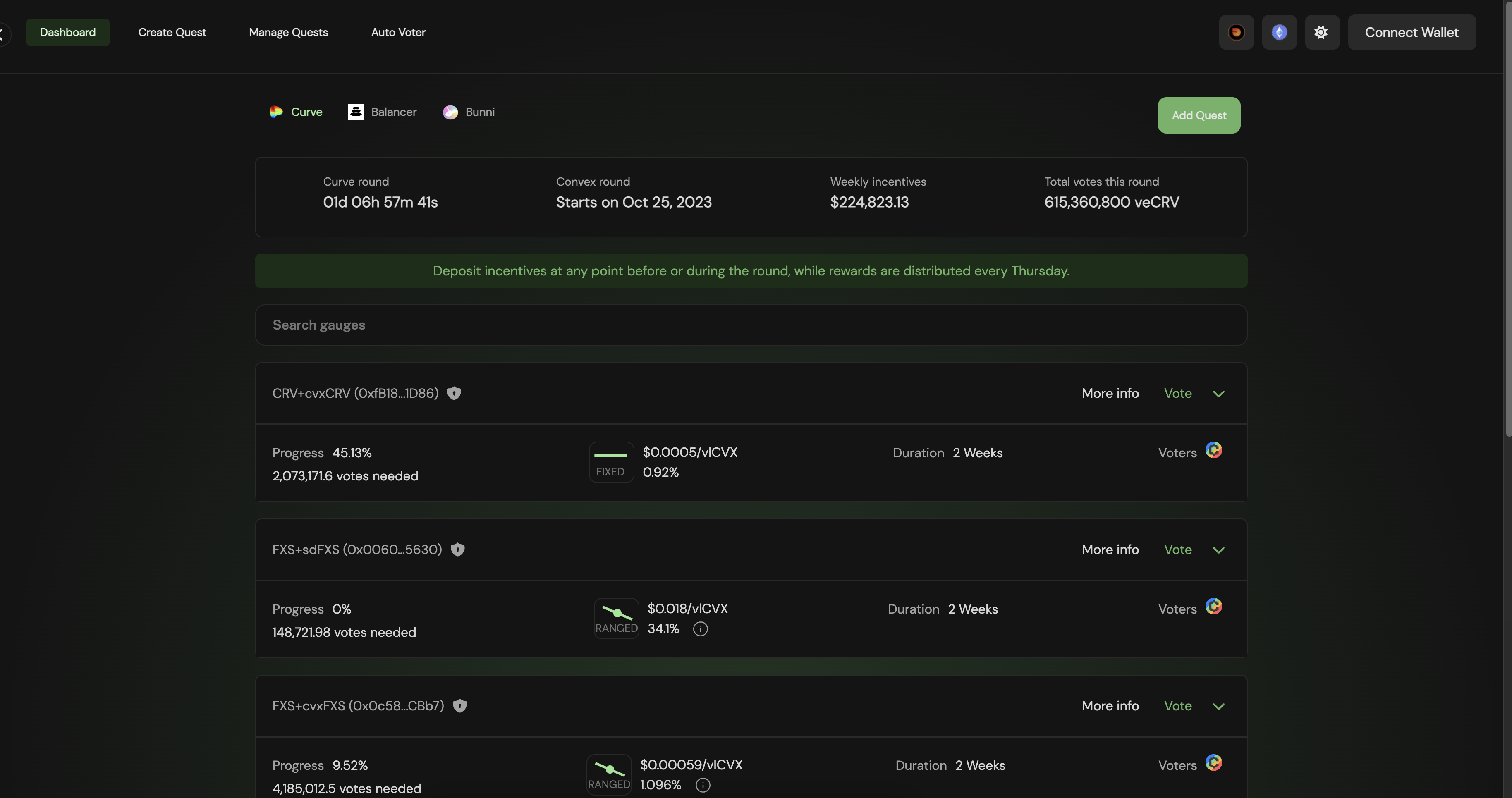Focus the Search gauges field
The height and width of the screenshot is (798, 1512).
(x=751, y=325)
